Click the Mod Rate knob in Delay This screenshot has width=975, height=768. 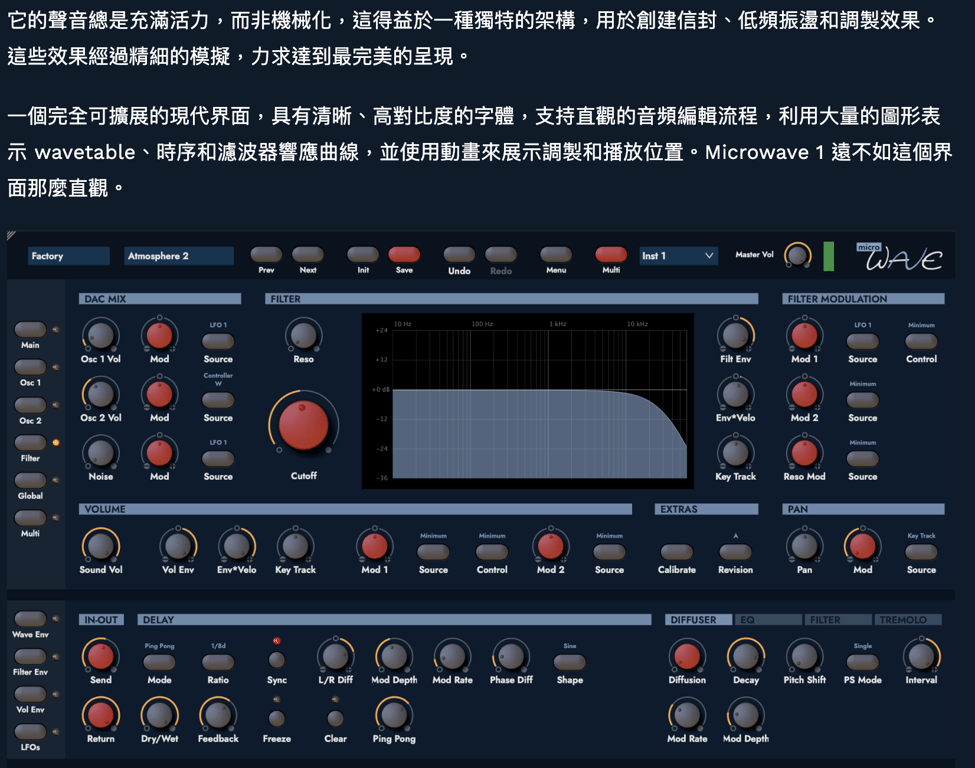(x=453, y=656)
